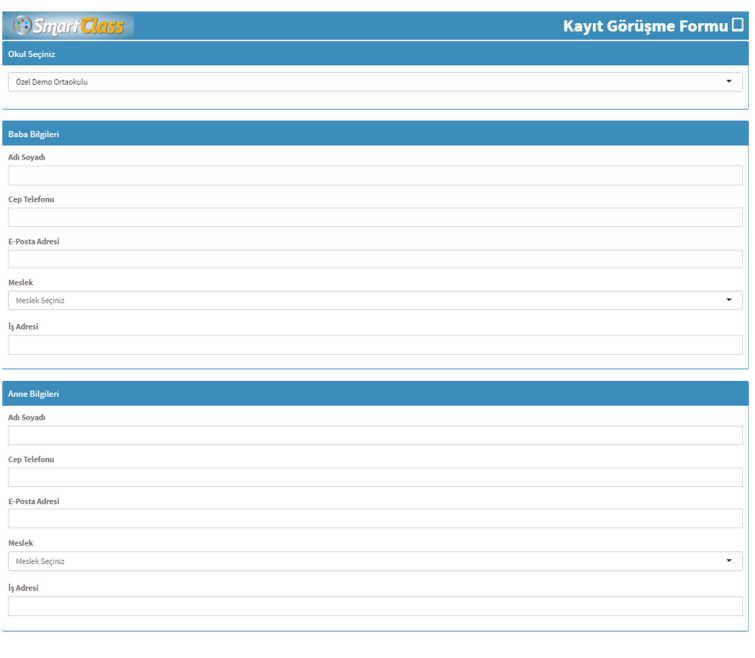Image resolution: width=755 pixels, height=658 pixels.
Task: Open the Okul Seçiniz school dropdown
Action: pyautogui.click(x=375, y=82)
